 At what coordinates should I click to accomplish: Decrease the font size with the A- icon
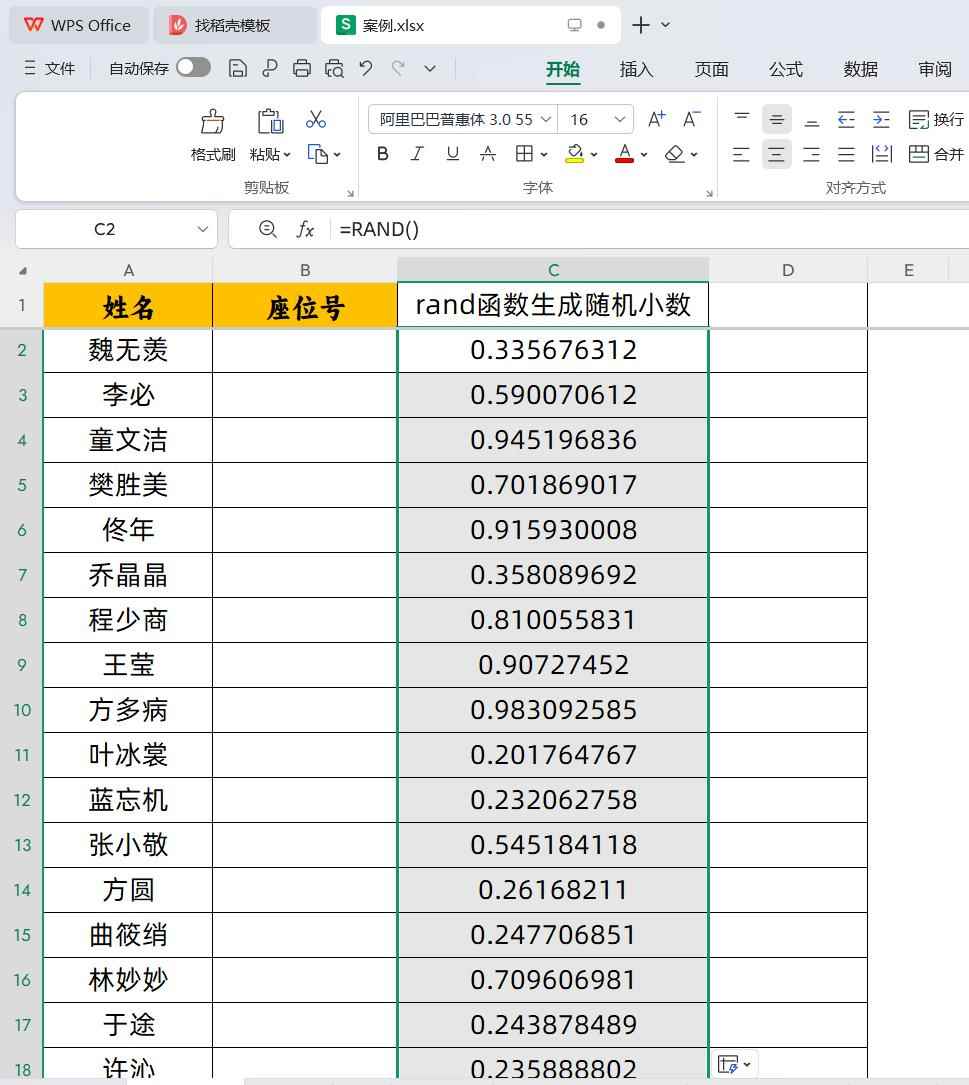point(691,119)
